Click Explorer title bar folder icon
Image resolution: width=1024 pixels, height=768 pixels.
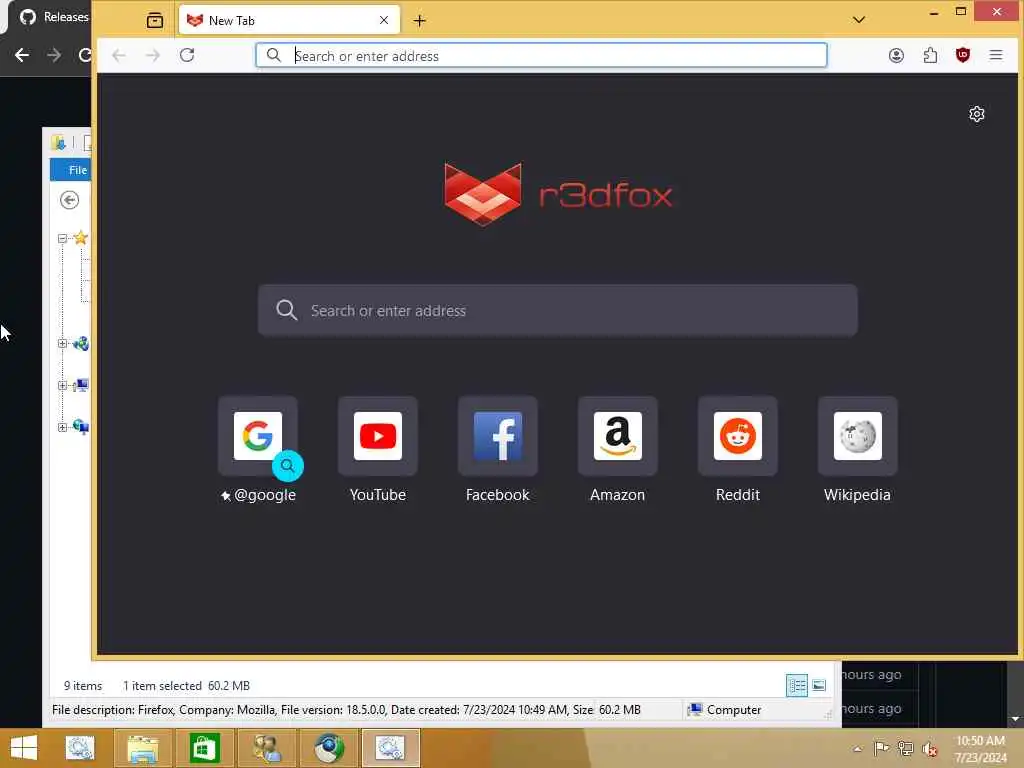pos(59,142)
